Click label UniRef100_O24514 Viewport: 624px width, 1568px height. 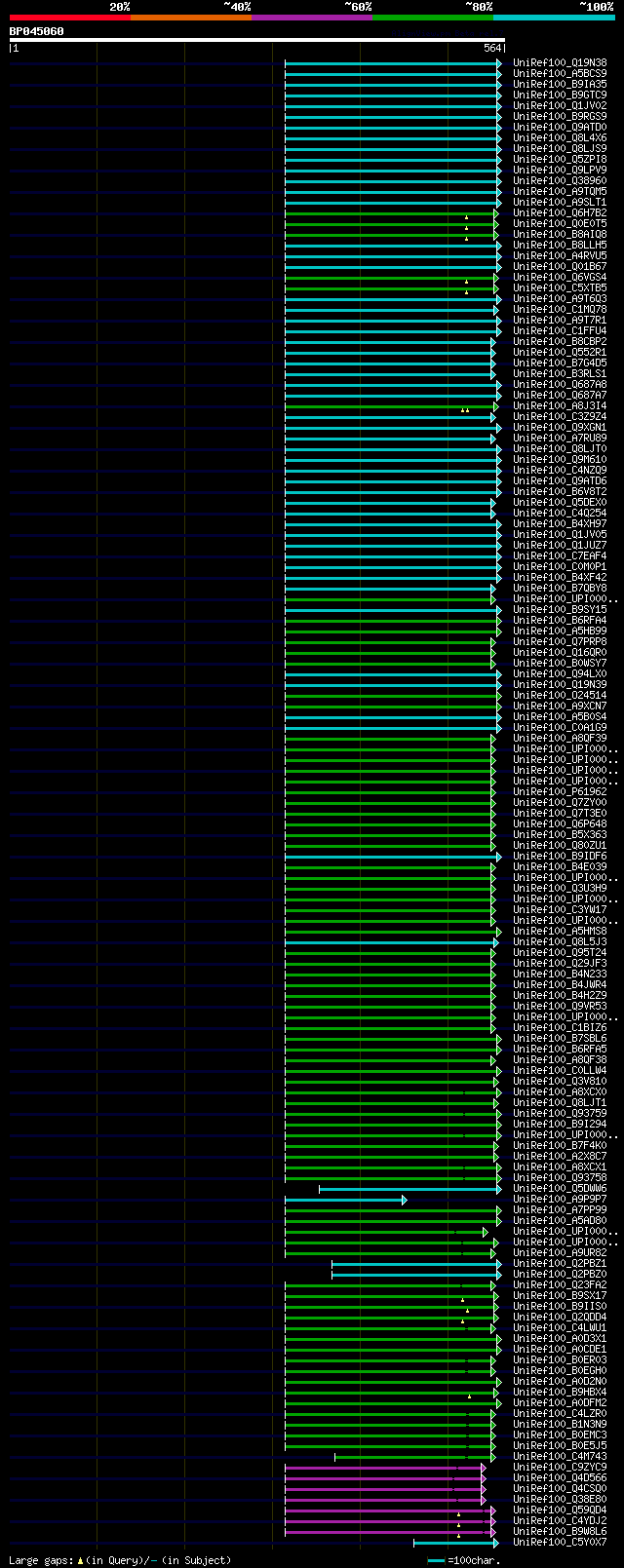(x=560, y=696)
